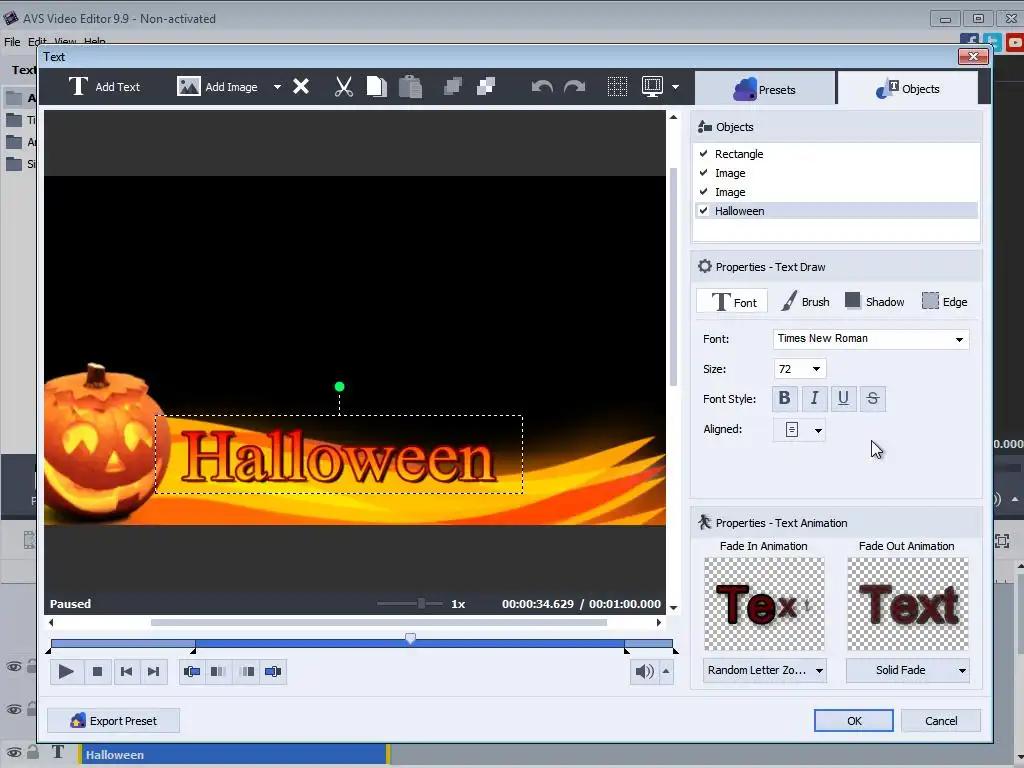
Task: Click the preview monitor icon
Action: [652, 86]
